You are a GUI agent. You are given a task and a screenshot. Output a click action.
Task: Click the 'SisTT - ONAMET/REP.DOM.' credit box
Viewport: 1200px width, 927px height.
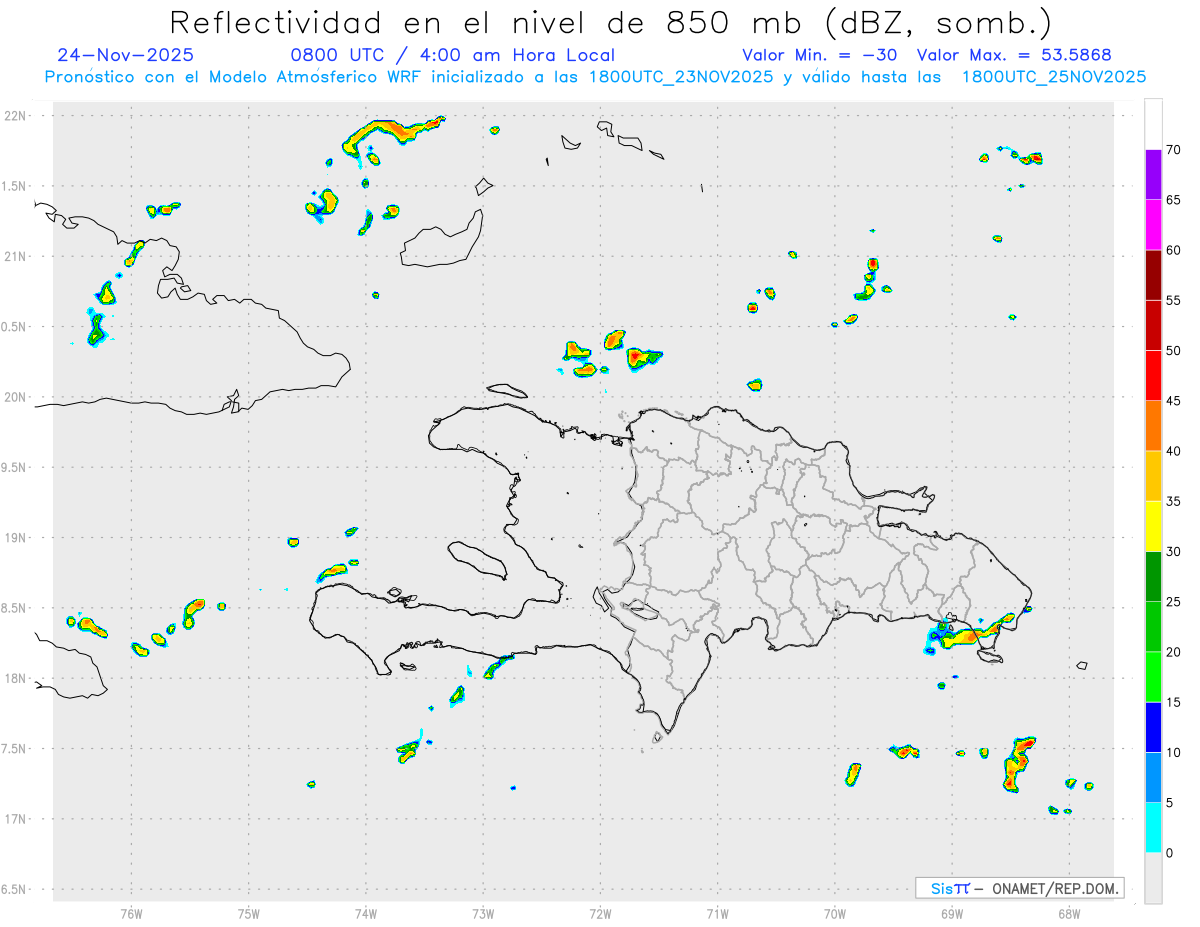point(1020,888)
